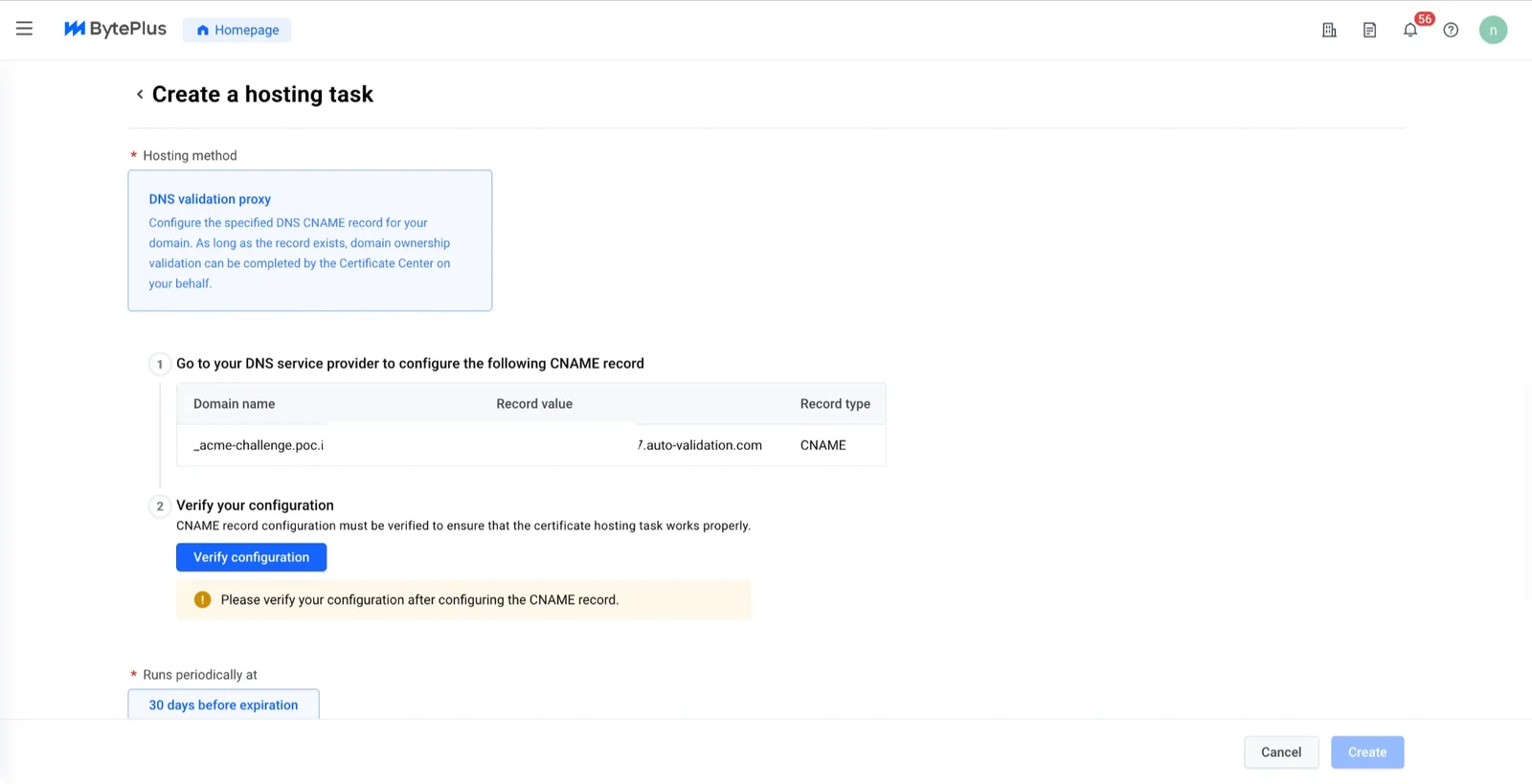Click the billing building icon
This screenshot has height=784, width=1532.
point(1329,30)
